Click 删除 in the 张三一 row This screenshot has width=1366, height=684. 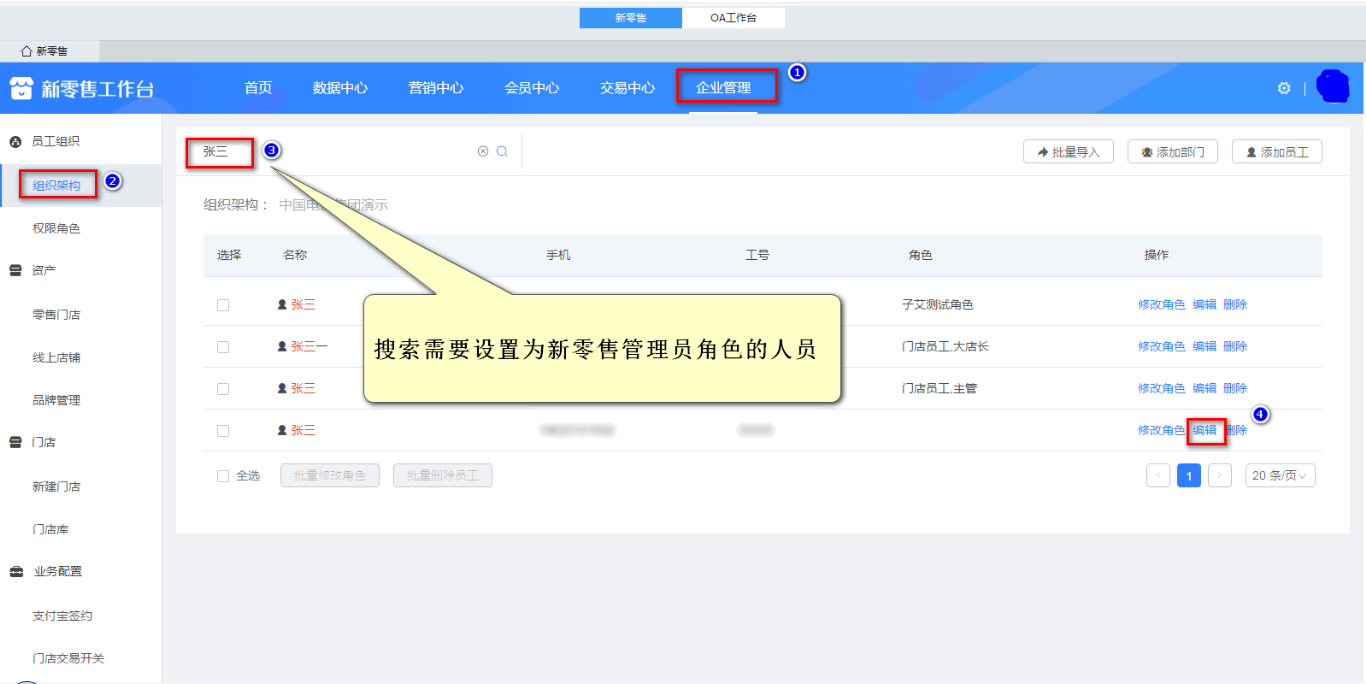[1235, 347]
